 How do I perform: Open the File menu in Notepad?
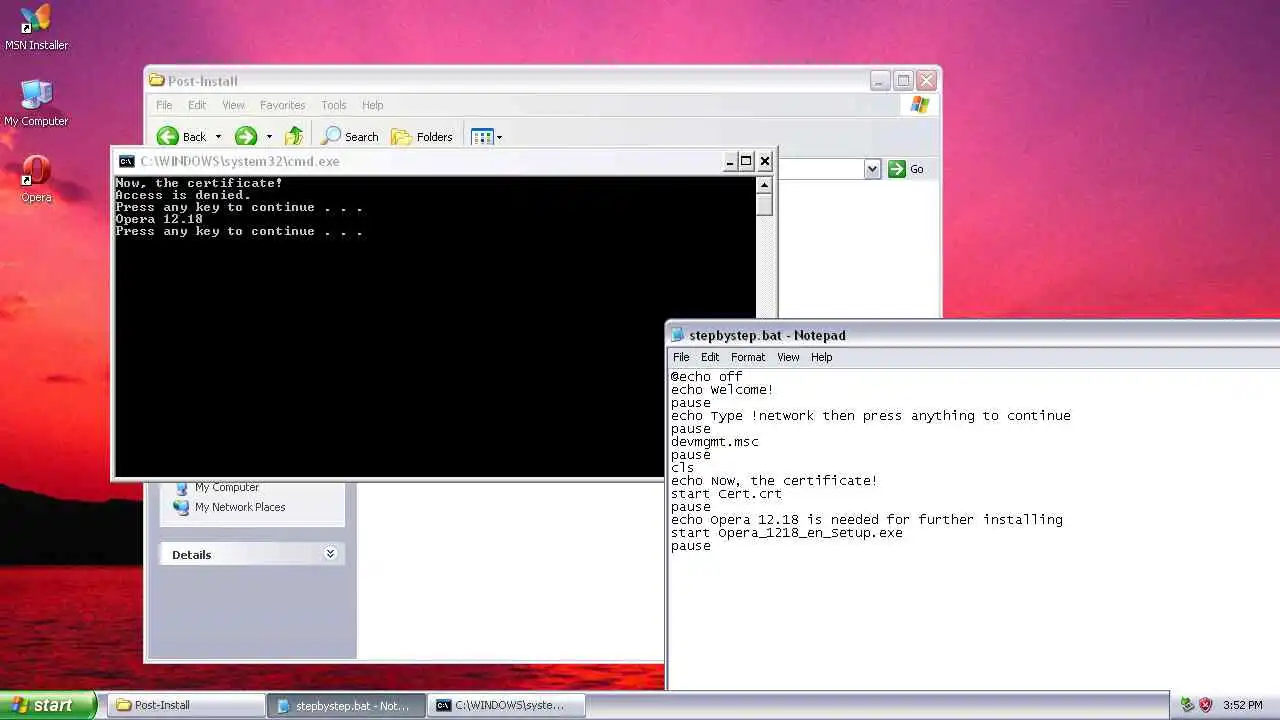[681, 357]
